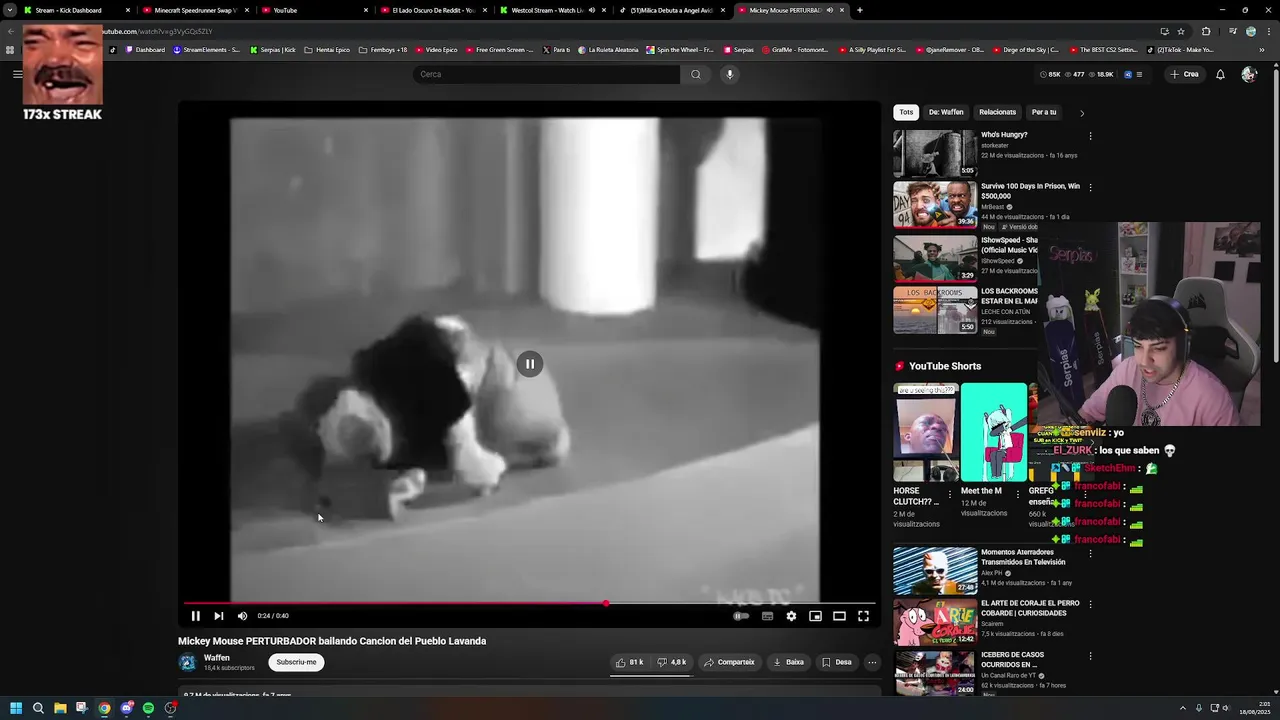The height and width of the screenshot is (720, 1280).
Task: Click the Cerca search input field
Action: coord(547,74)
